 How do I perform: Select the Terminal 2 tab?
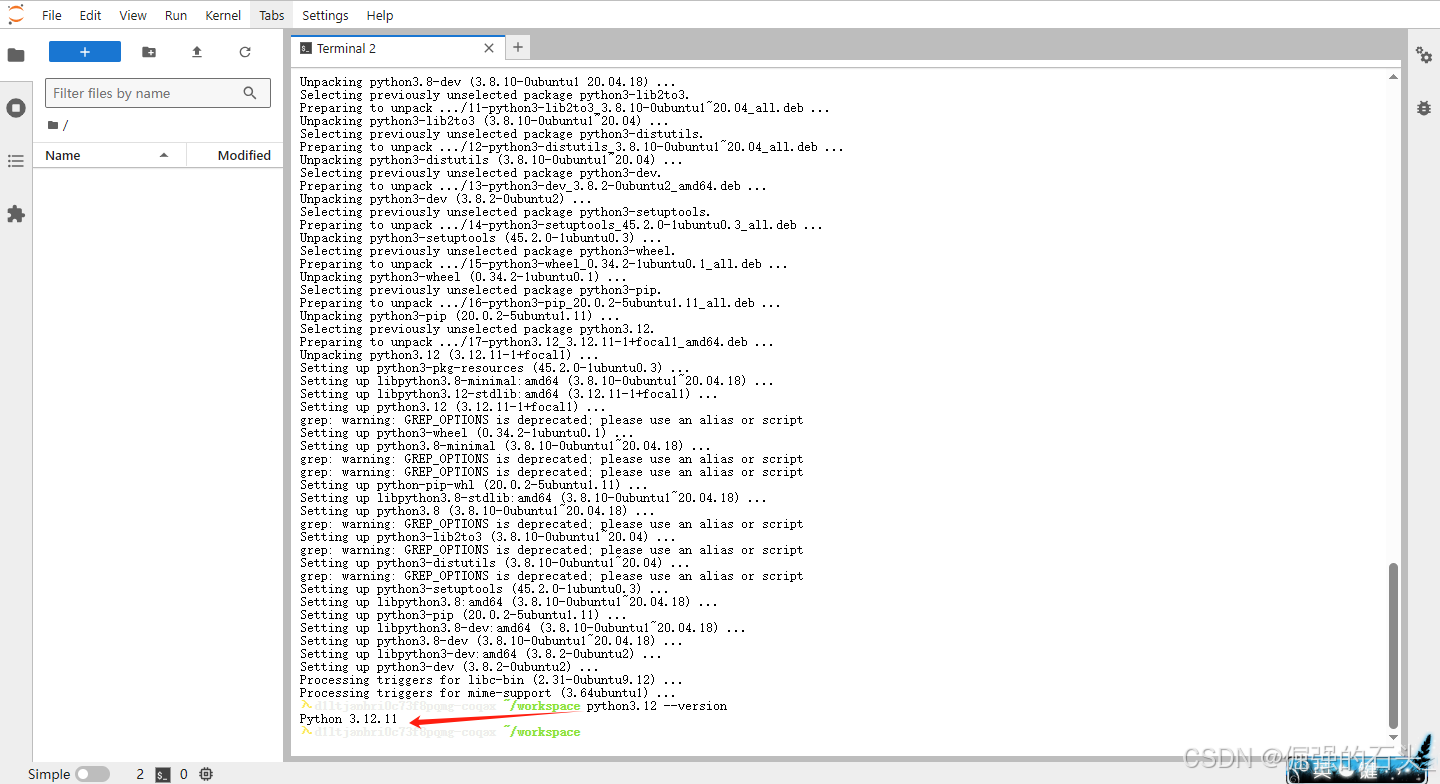[346, 48]
